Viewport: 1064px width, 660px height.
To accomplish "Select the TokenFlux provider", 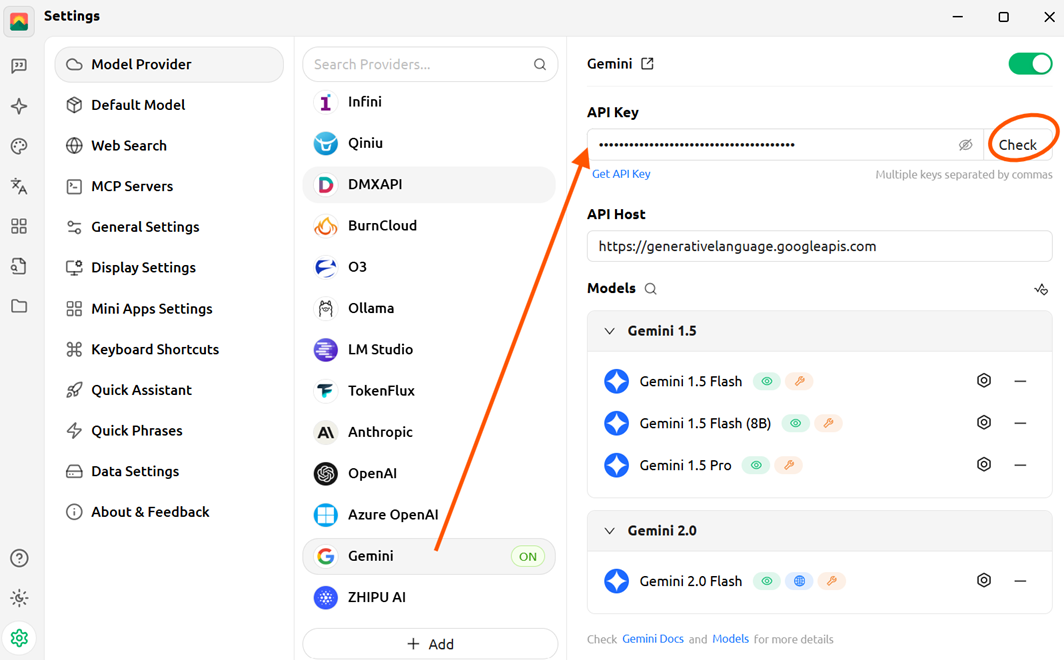I will tap(429, 391).
